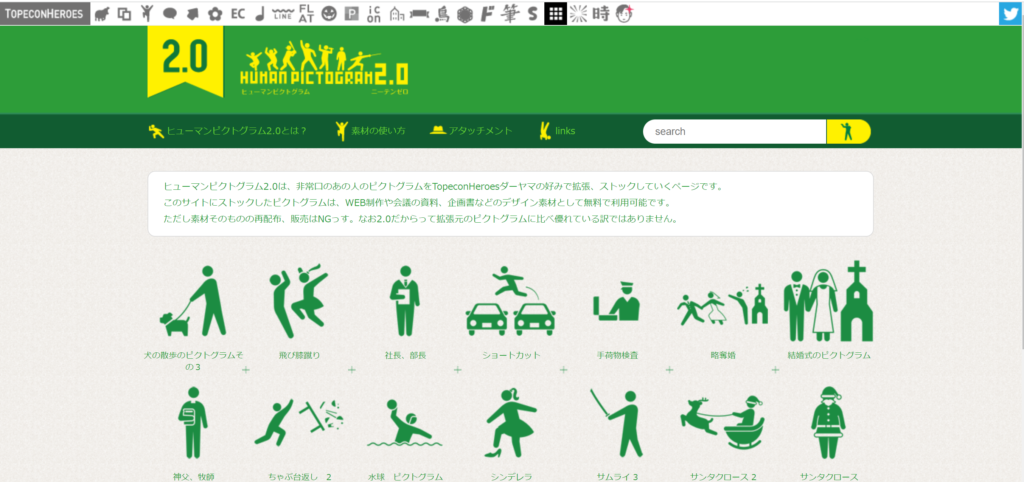Click the overlapping squares icon in top bar
The image size is (1024, 482).
[x=124, y=14]
